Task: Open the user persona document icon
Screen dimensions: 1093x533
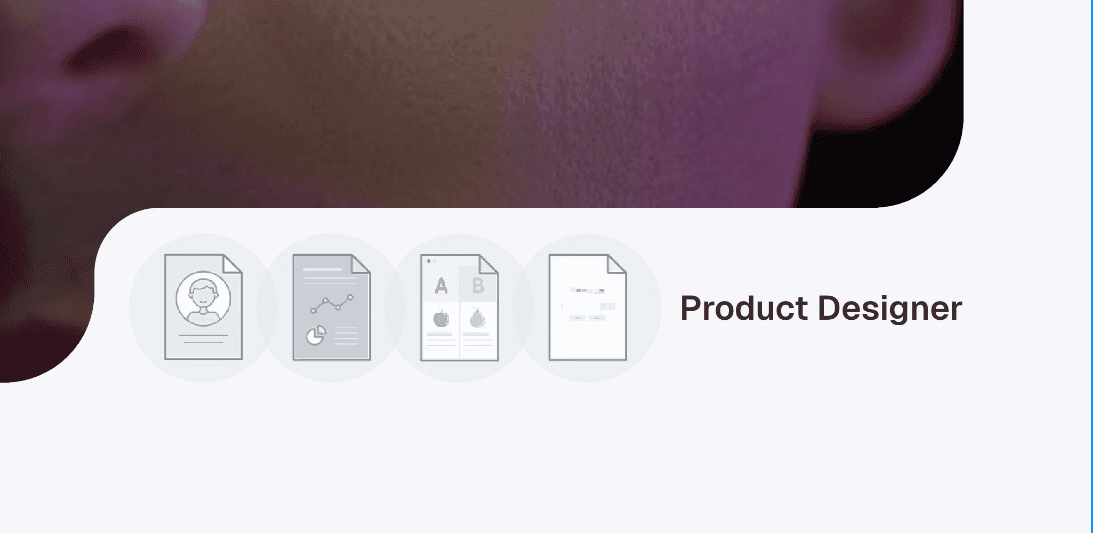Action: (204, 307)
